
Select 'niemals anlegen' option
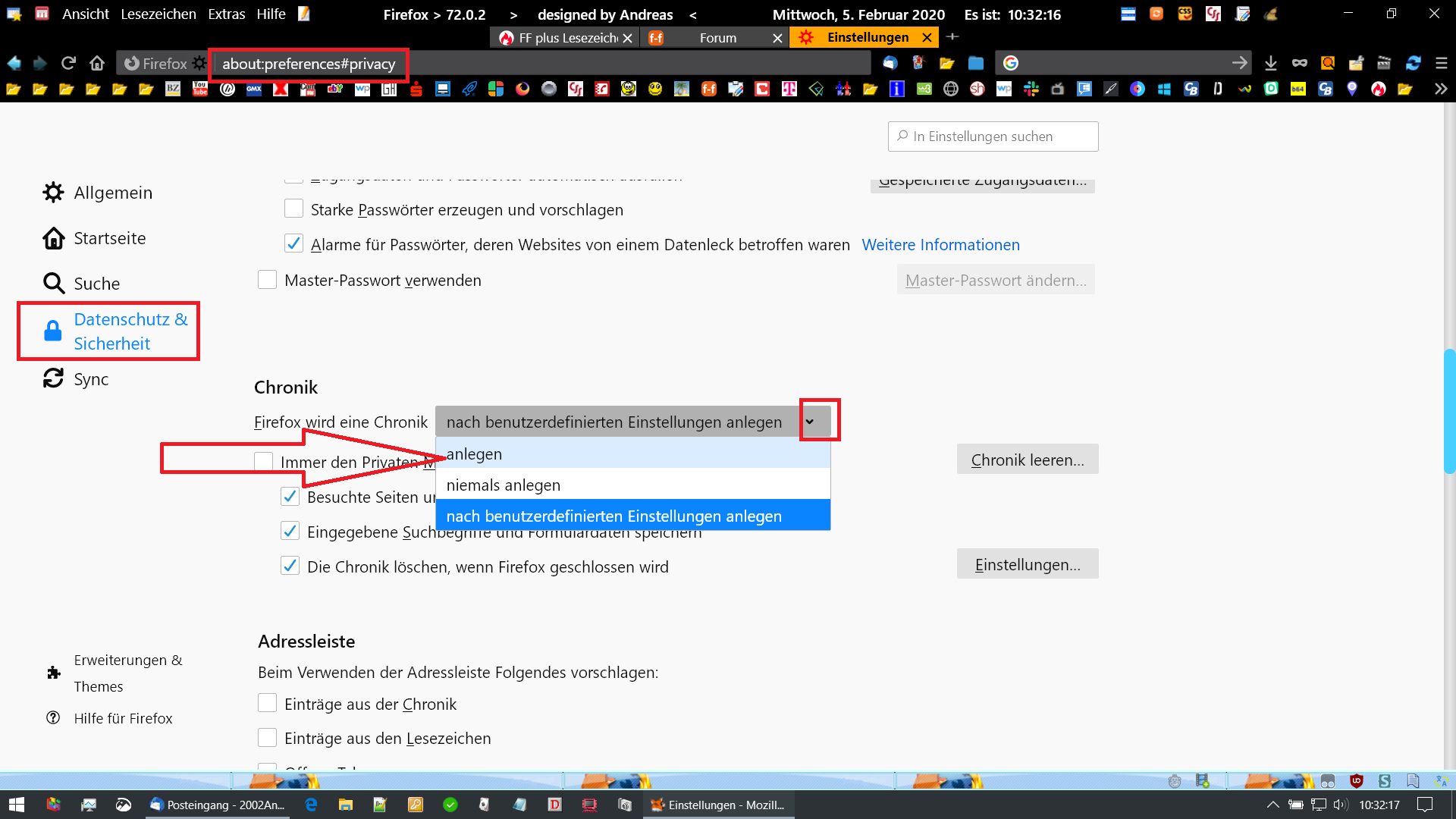point(504,485)
